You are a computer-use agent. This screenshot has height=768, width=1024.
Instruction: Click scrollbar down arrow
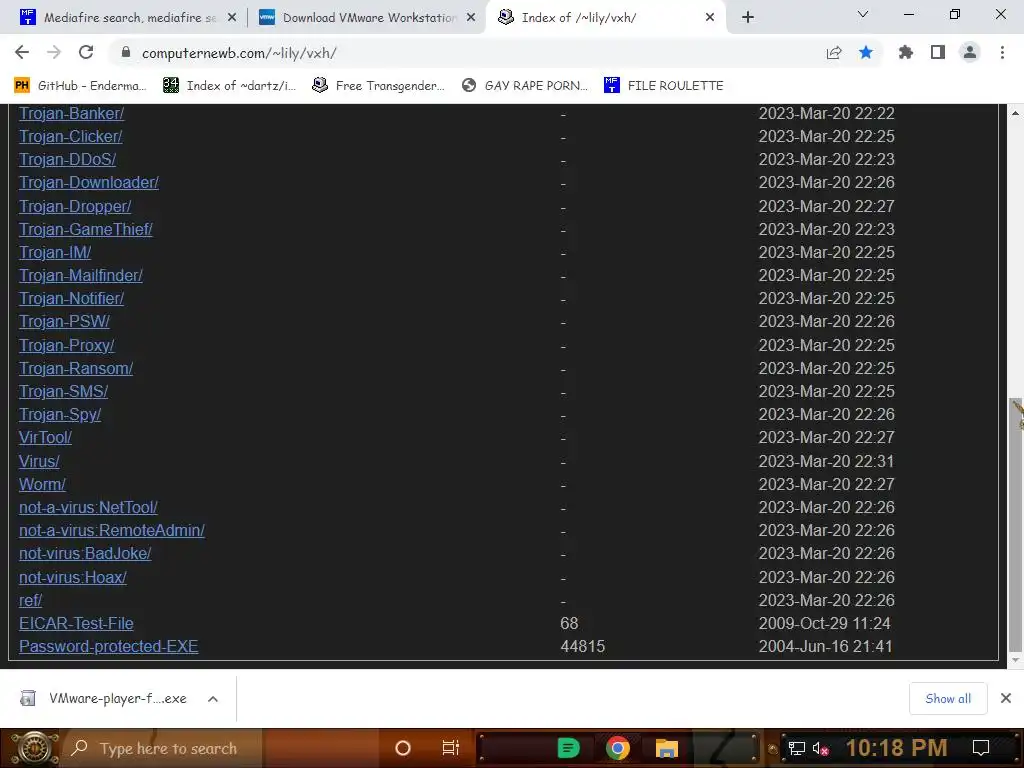tap(1015, 660)
